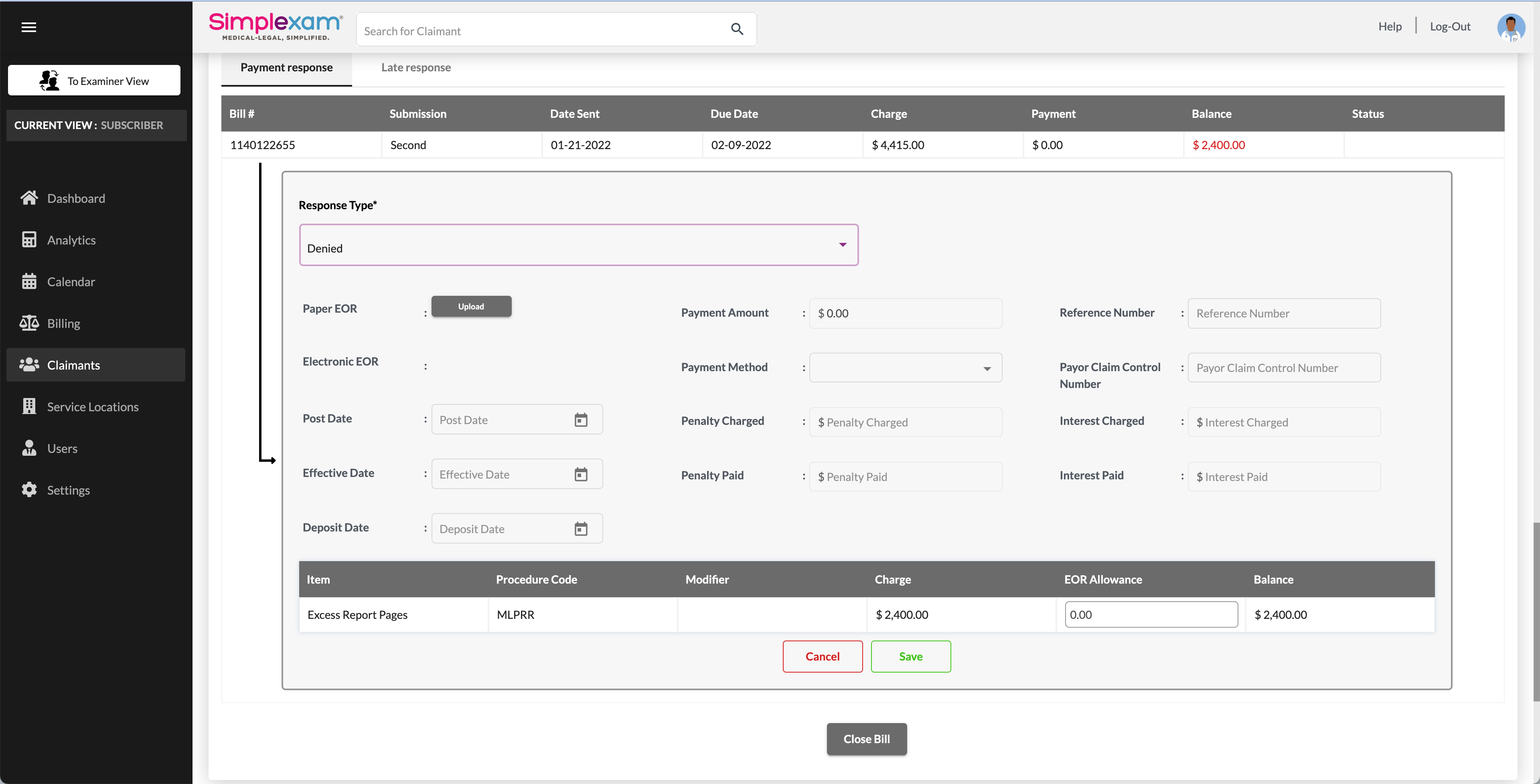Go to Dashboard via home icon
1540x784 pixels.
pyautogui.click(x=29, y=198)
